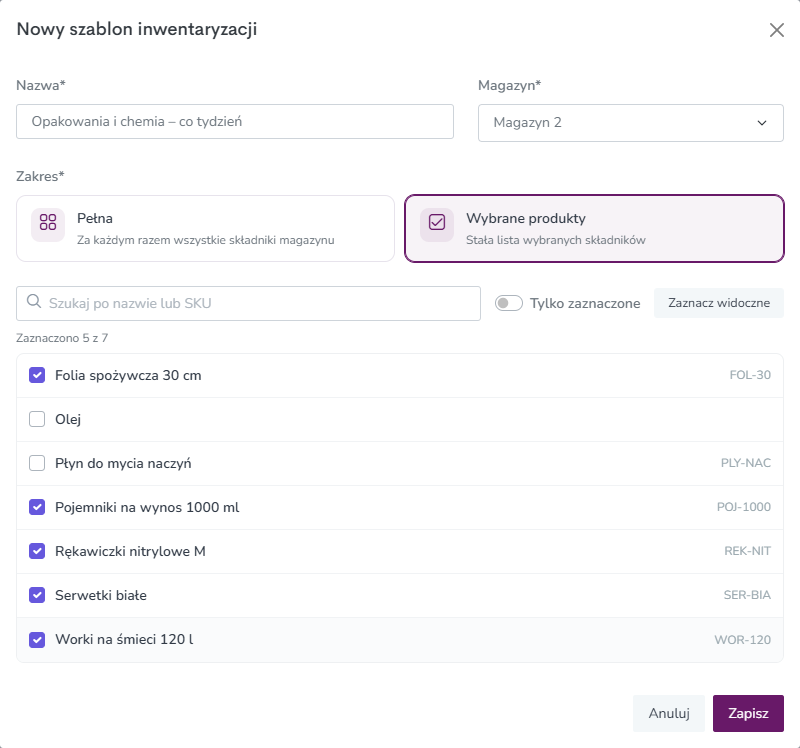Click the POJ-1000 SKU code
Screen dimensions: 800x748
[x=743, y=507]
